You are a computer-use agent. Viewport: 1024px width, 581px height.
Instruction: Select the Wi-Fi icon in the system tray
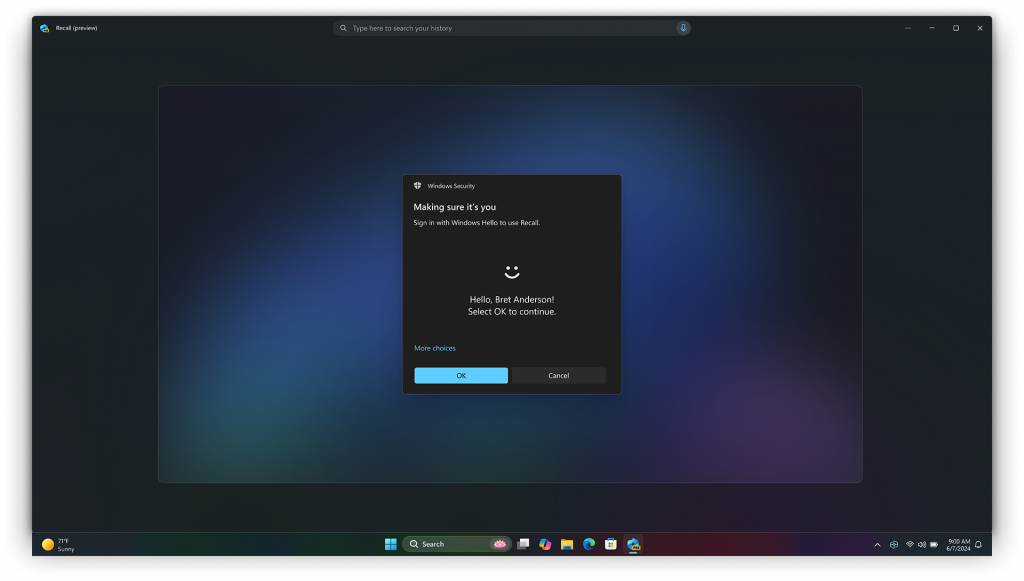coord(910,545)
